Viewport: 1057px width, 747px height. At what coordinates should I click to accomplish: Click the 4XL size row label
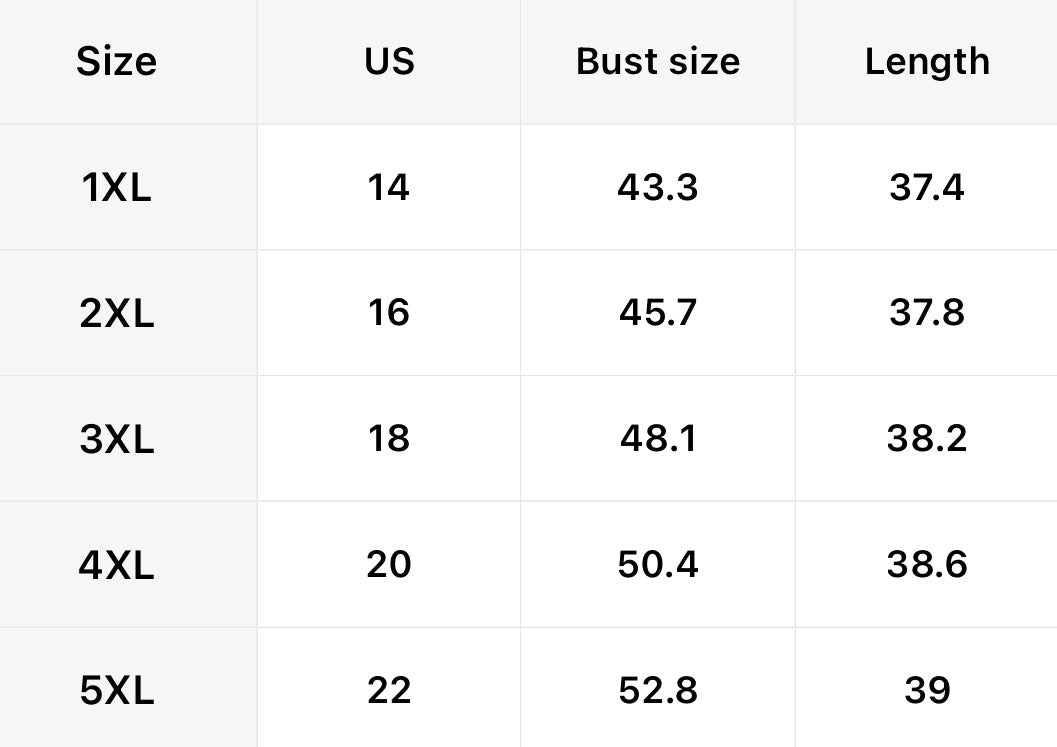(117, 565)
